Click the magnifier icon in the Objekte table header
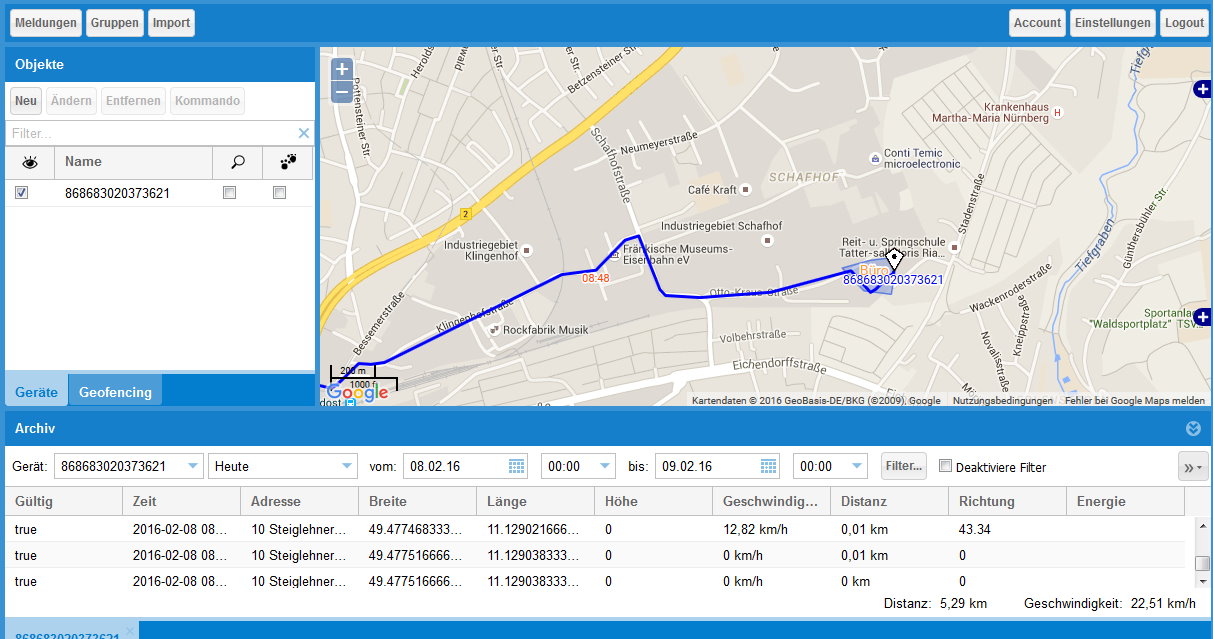 coord(236,162)
